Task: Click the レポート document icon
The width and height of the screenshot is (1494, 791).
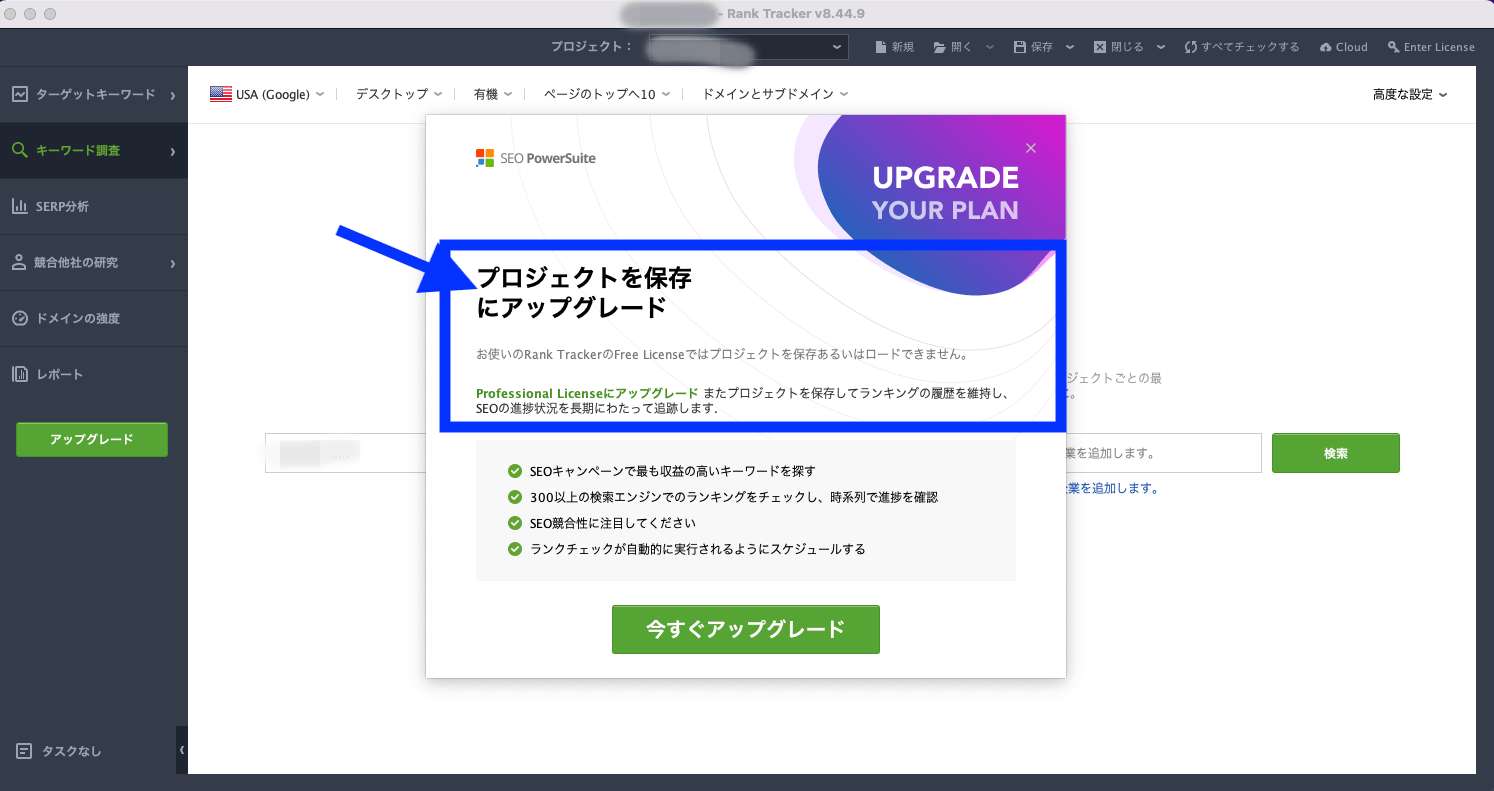Action: pyautogui.click(x=19, y=375)
